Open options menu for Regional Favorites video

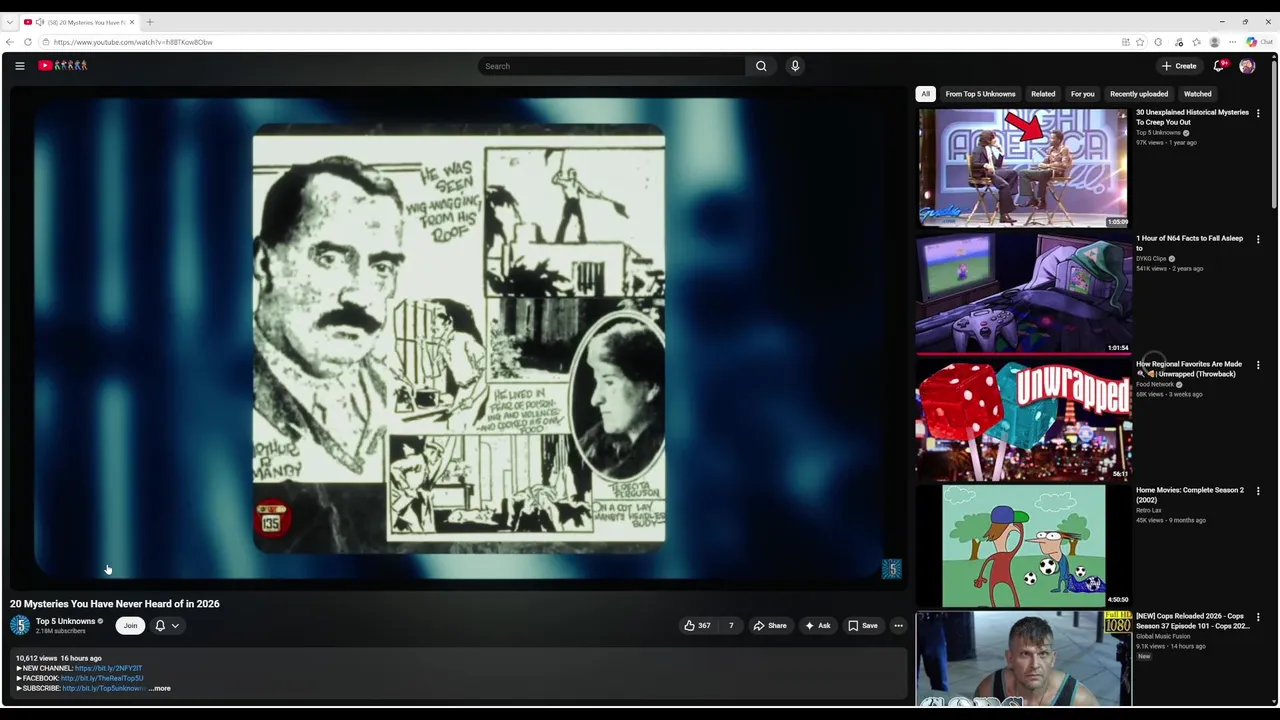point(1258,366)
